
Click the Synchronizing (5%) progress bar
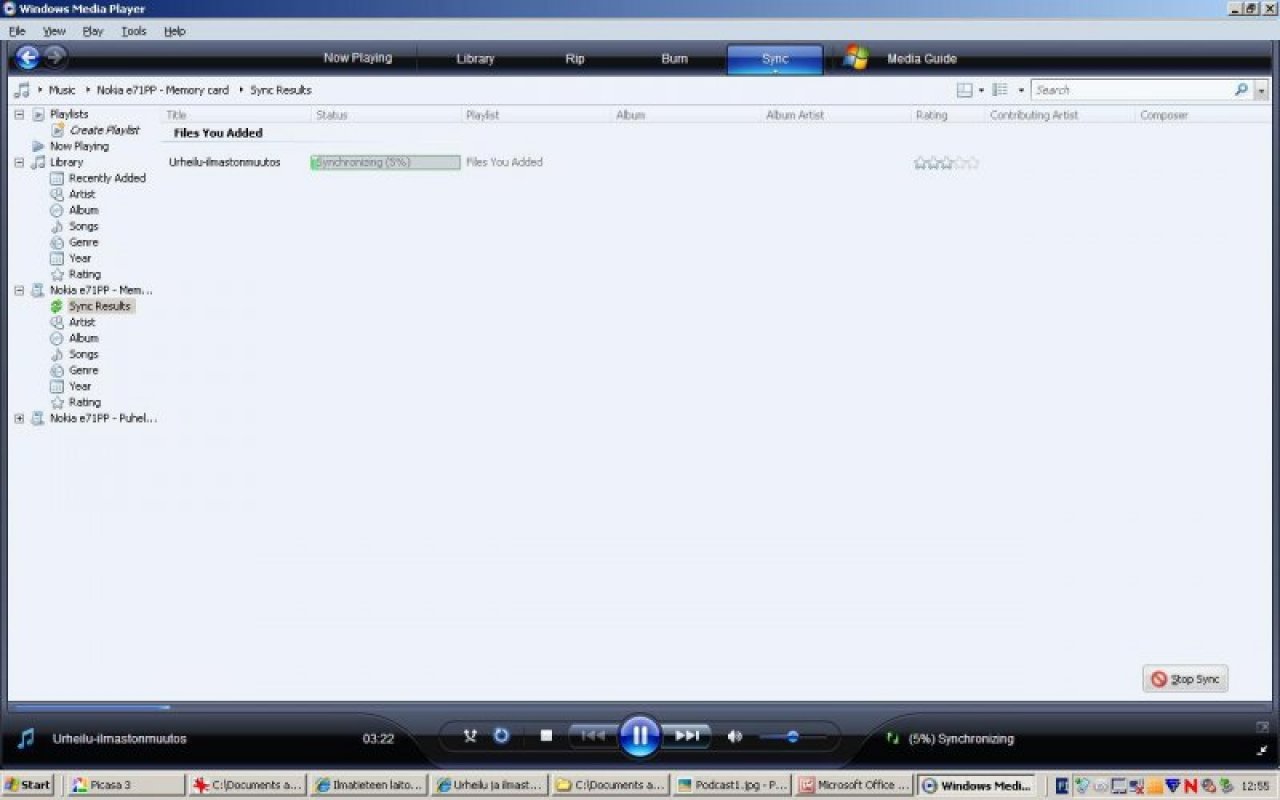point(386,162)
